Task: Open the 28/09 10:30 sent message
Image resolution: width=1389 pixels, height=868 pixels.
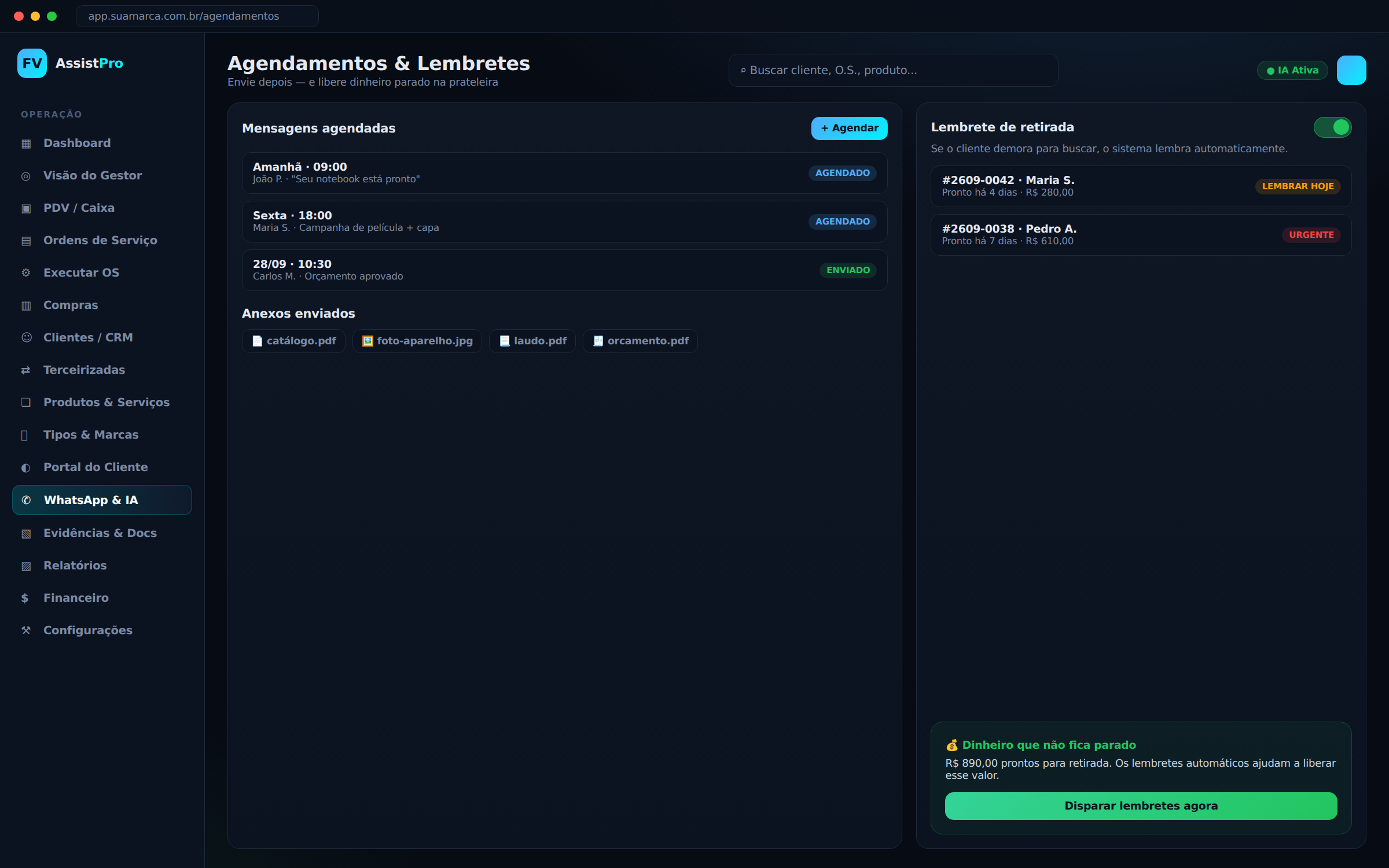Action: point(564,270)
